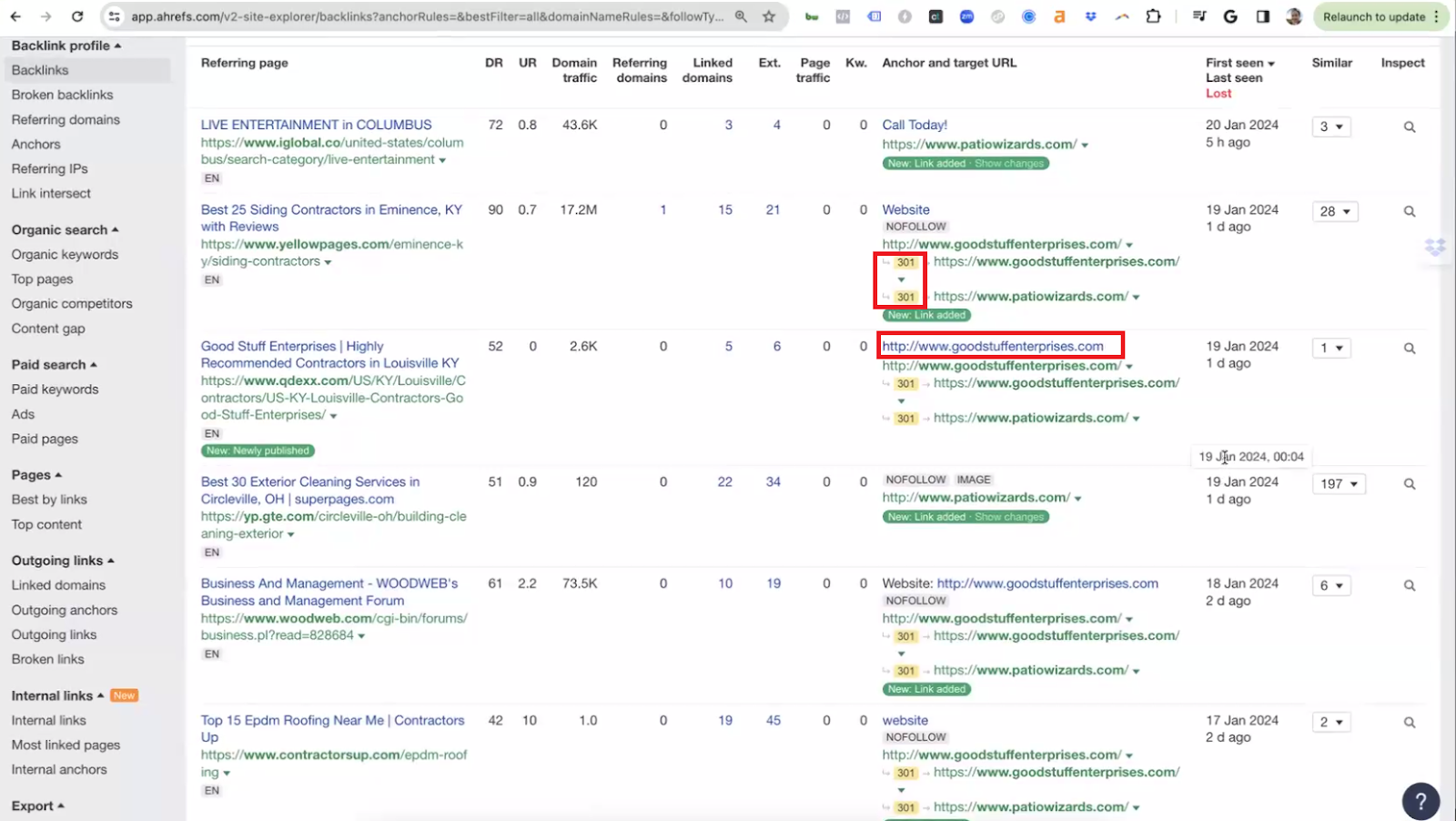This screenshot has width=1456, height=821.
Task: Open the browser side panel icon
Action: (1263, 16)
